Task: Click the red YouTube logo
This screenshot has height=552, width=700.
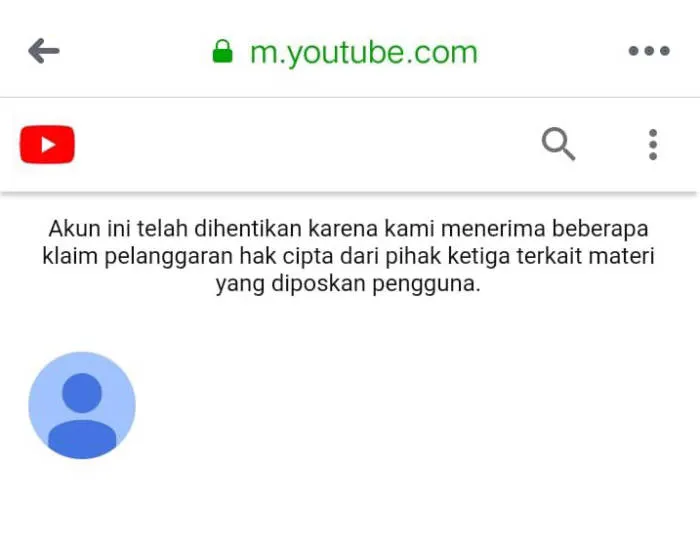Action: click(x=47, y=145)
